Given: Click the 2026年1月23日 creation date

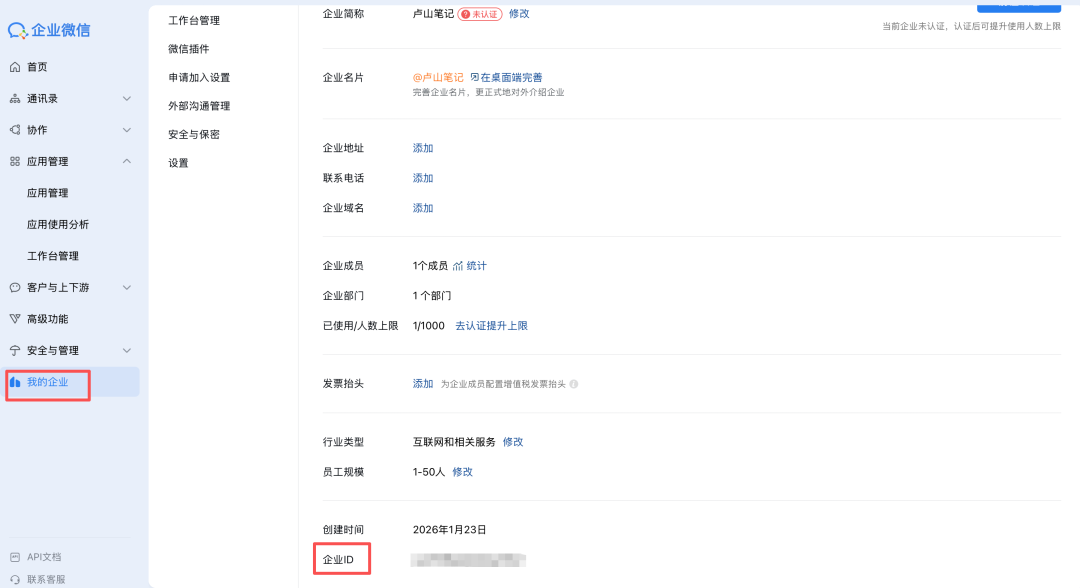Looking at the screenshot, I should [450, 529].
